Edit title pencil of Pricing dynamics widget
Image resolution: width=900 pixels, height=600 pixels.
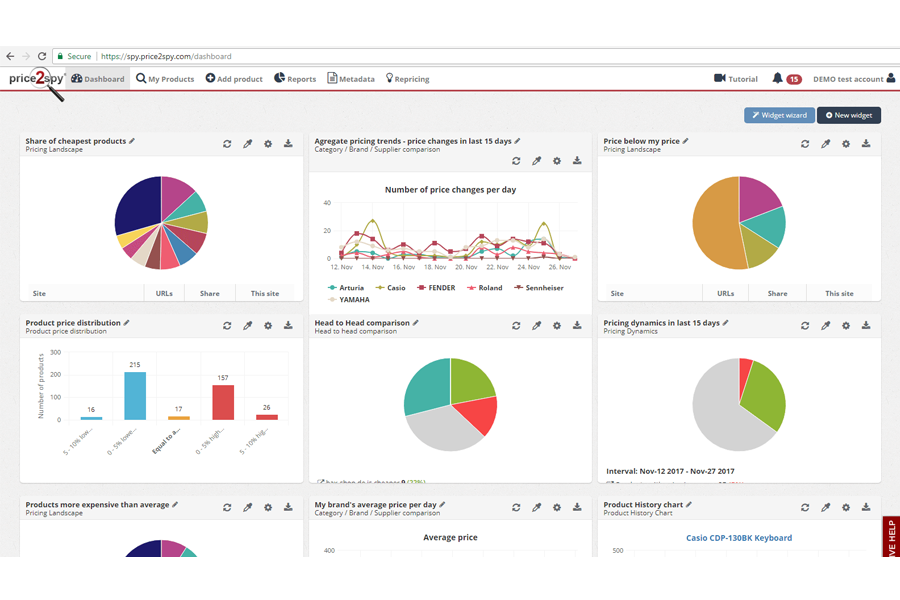pyautogui.click(x=725, y=323)
